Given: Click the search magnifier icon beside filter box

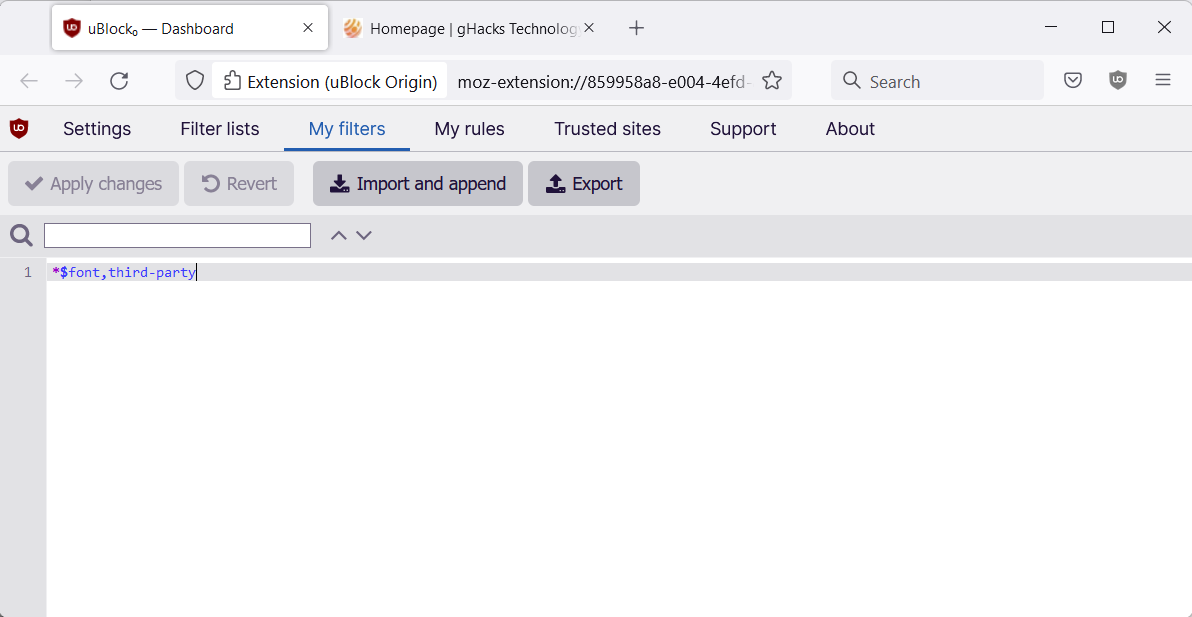Looking at the screenshot, I should [20, 235].
